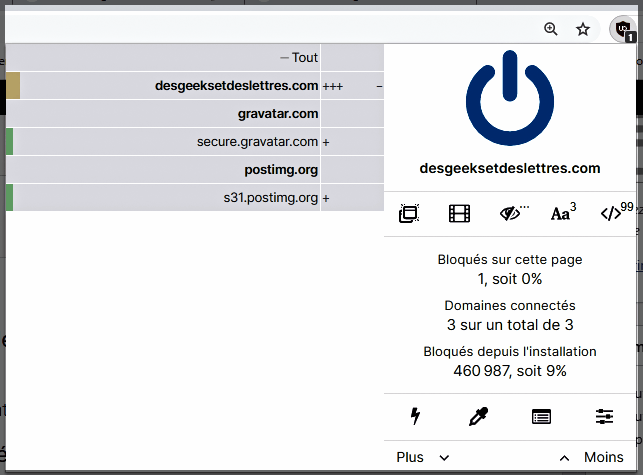Collapse options with Moins
643x475 pixels.
[x=592, y=457]
